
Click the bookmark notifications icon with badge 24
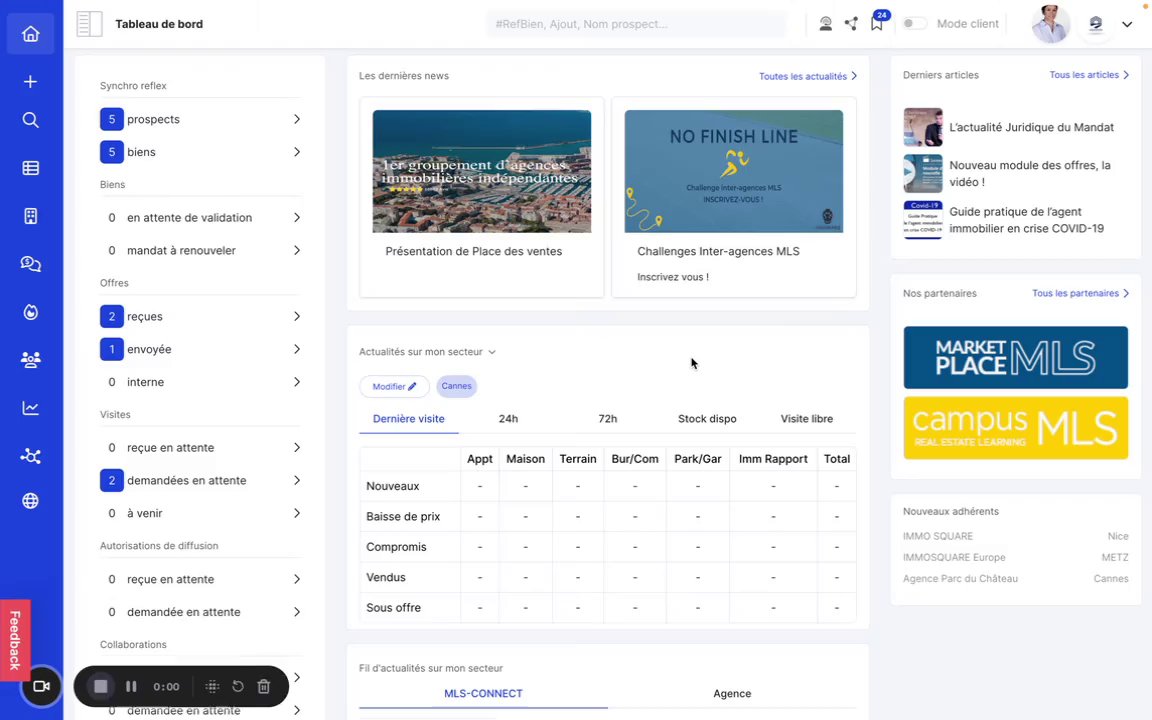[877, 22]
